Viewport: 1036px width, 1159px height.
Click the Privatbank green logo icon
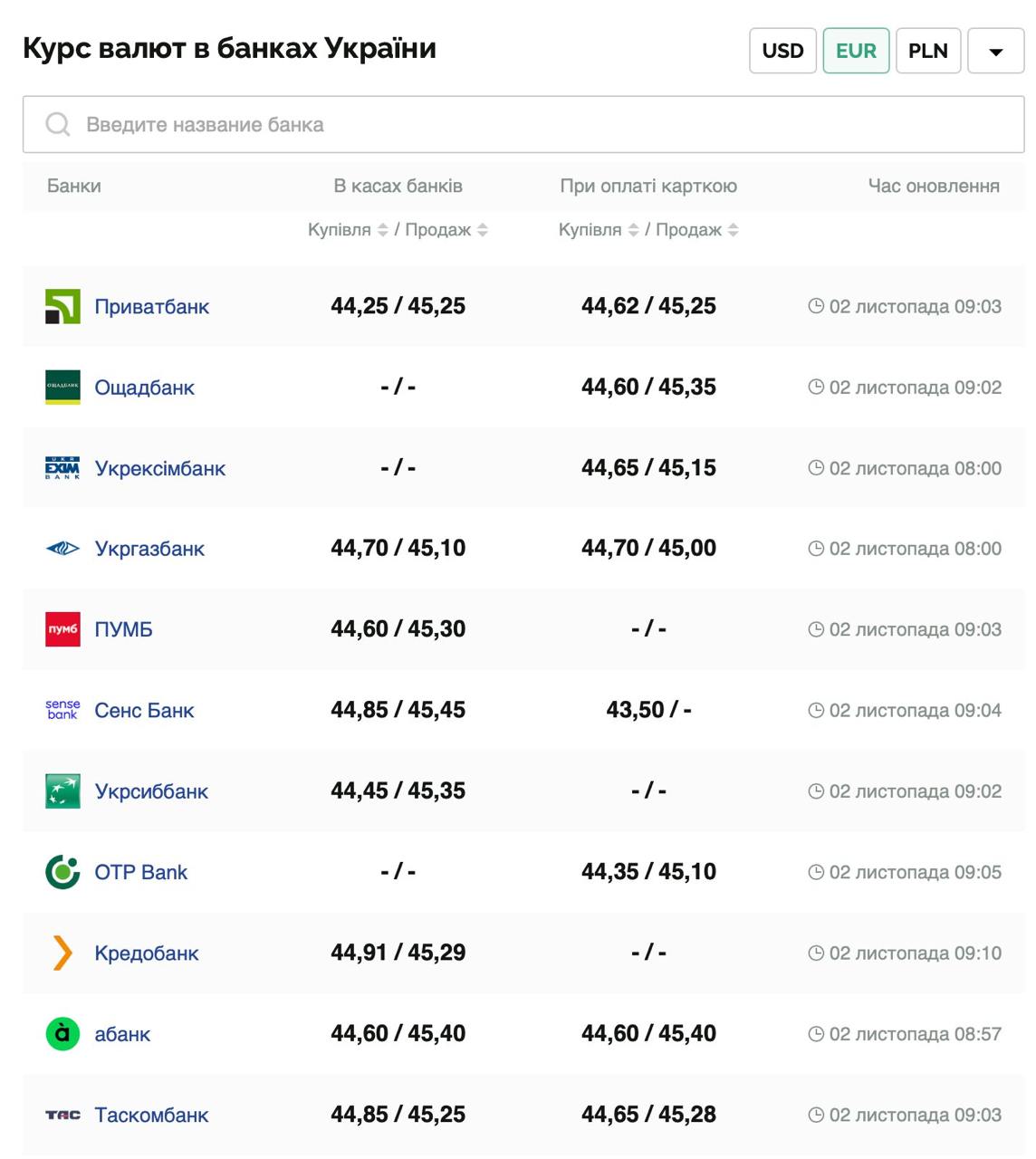tap(62, 307)
